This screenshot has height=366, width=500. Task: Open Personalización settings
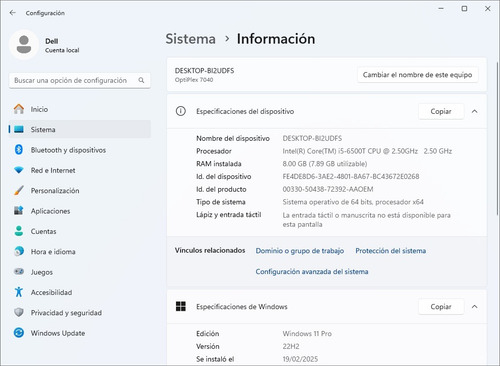click(x=80, y=190)
